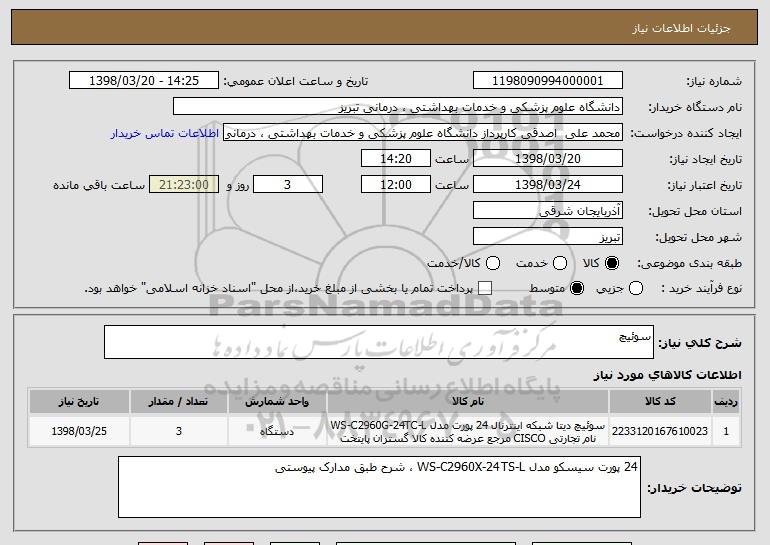Screen dimensions: 770x545
Task: Click the buyer notes box WS-C2960X-24TS-L
Action: pos(379,487)
